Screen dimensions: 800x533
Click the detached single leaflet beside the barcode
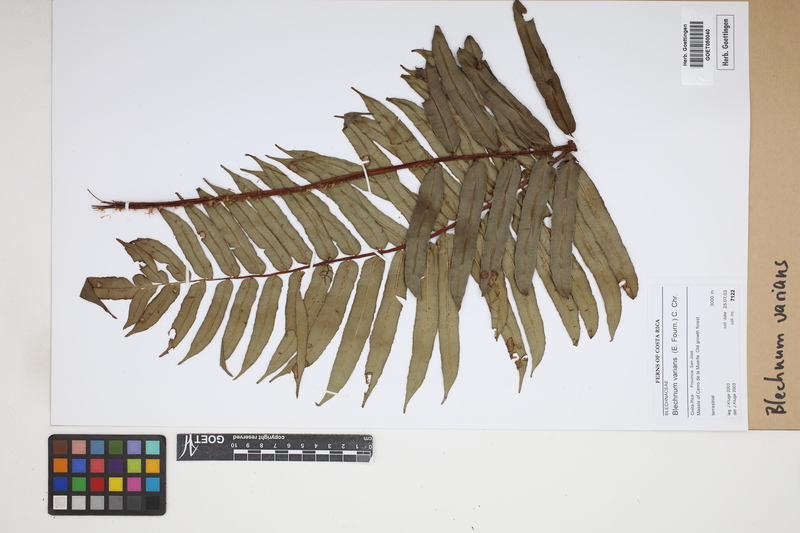click(543, 68)
